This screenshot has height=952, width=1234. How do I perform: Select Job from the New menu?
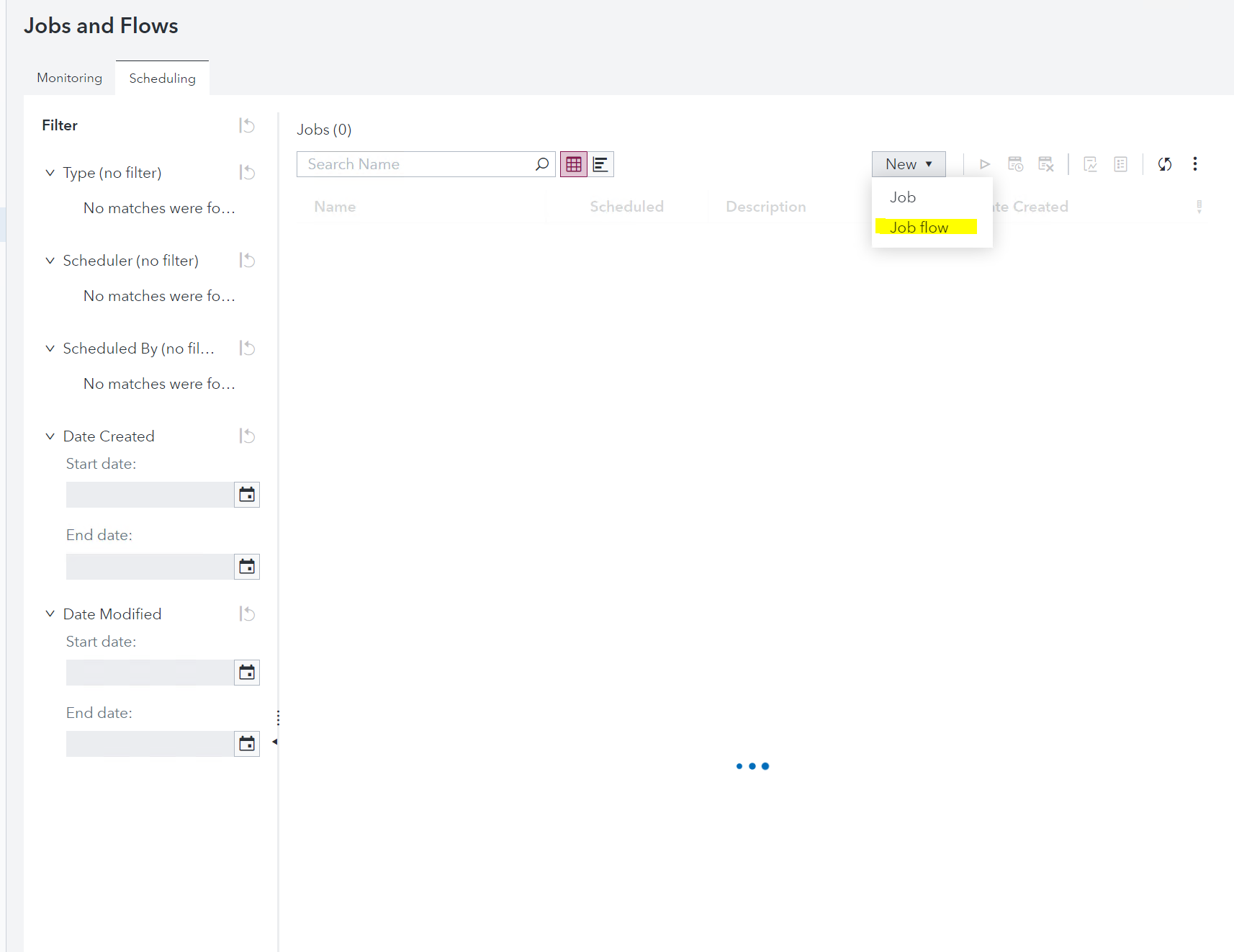tap(902, 197)
